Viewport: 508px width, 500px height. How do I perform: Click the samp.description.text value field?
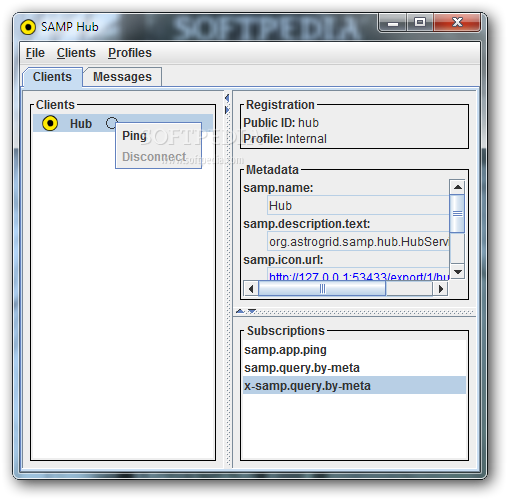click(358, 242)
